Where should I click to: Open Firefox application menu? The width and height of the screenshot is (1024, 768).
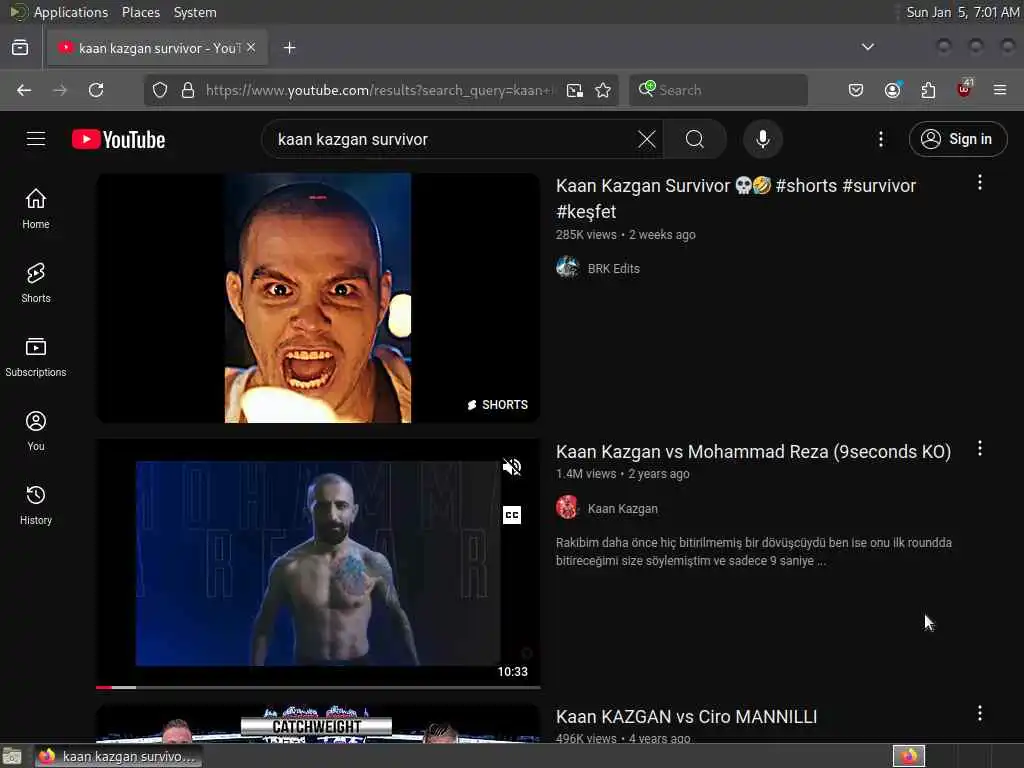[1000, 90]
